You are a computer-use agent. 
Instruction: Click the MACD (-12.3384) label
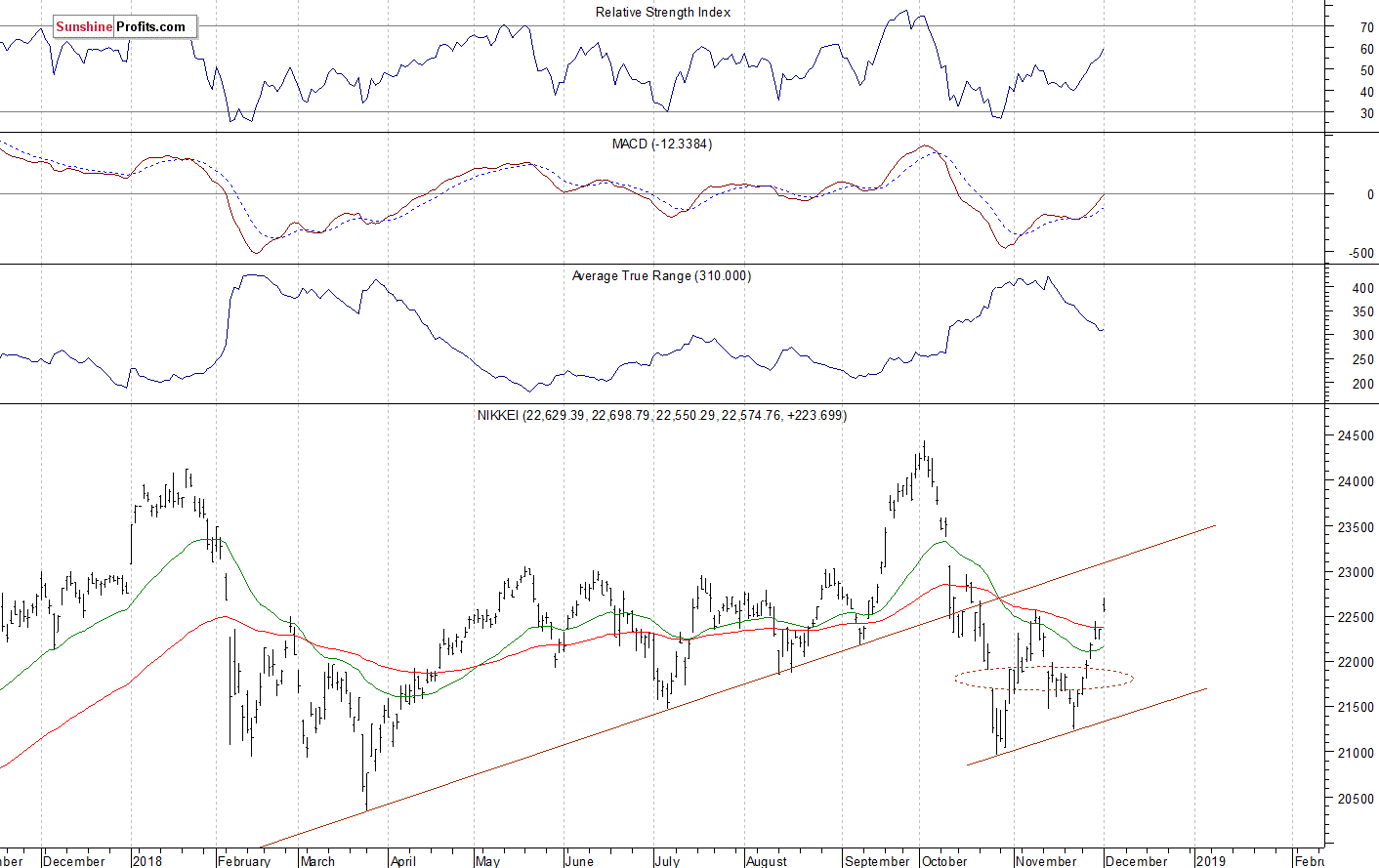coord(662,144)
